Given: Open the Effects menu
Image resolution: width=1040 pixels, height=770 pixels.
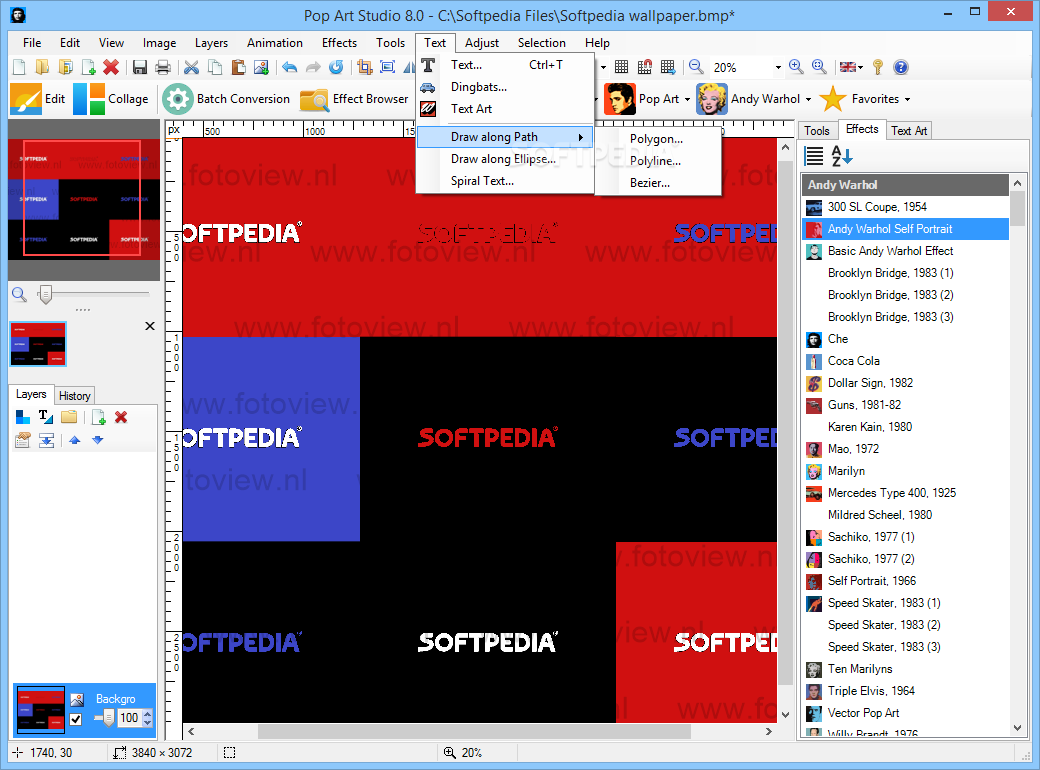Looking at the screenshot, I should [x=339, y=42].
